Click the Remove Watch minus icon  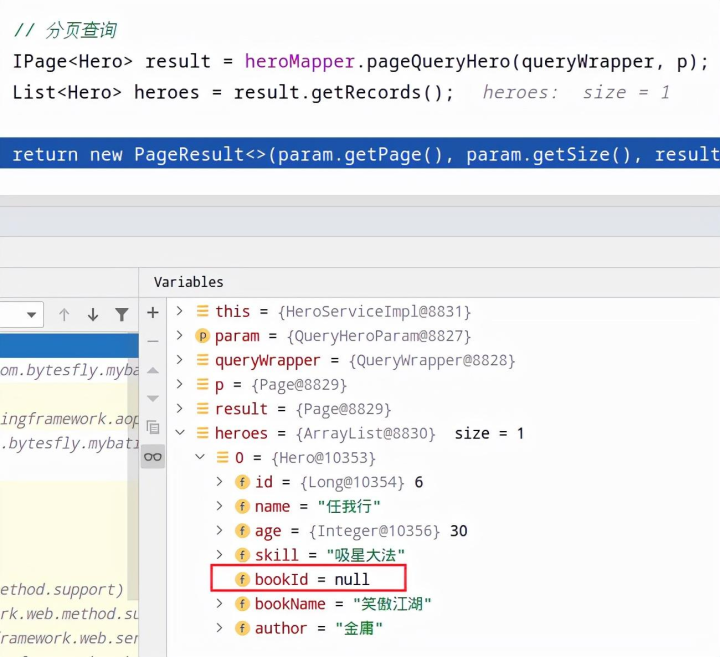(x=153, y=342)
